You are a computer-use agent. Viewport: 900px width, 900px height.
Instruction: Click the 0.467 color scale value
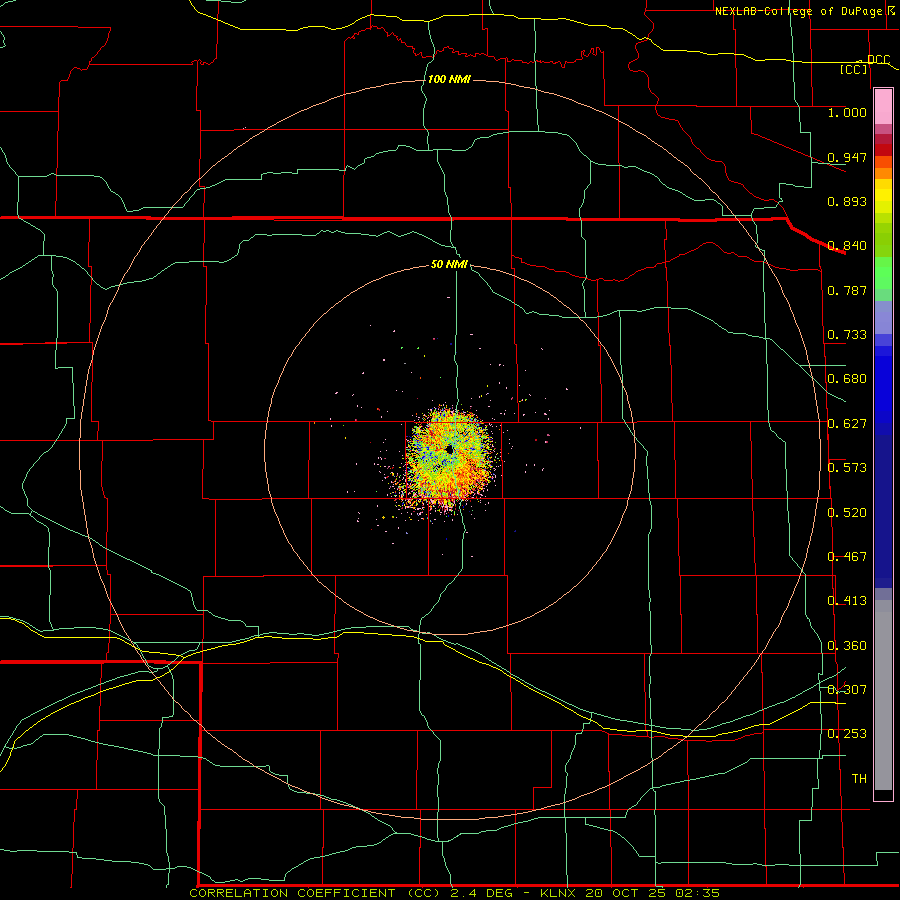point(847,557)
